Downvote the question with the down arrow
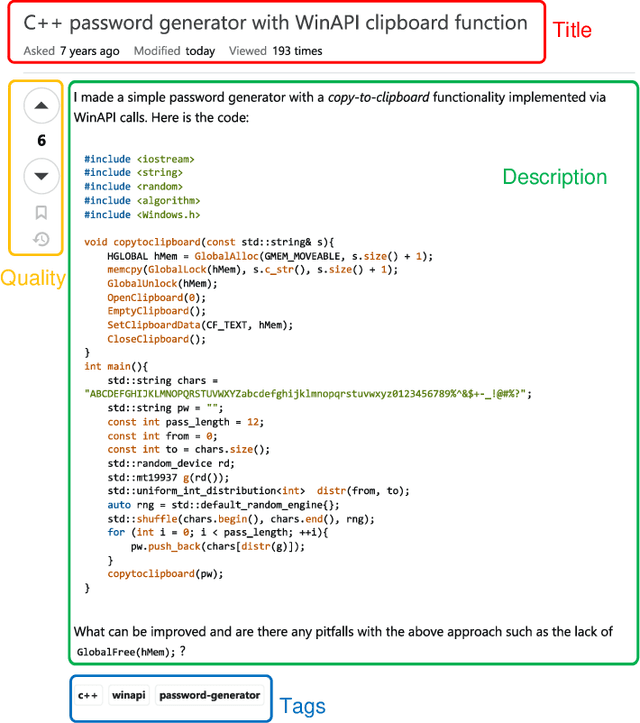 point(41,176)
